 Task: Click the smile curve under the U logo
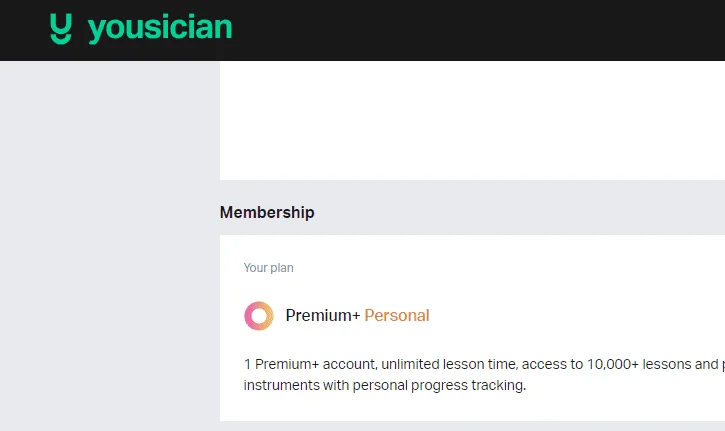(61, 40)
